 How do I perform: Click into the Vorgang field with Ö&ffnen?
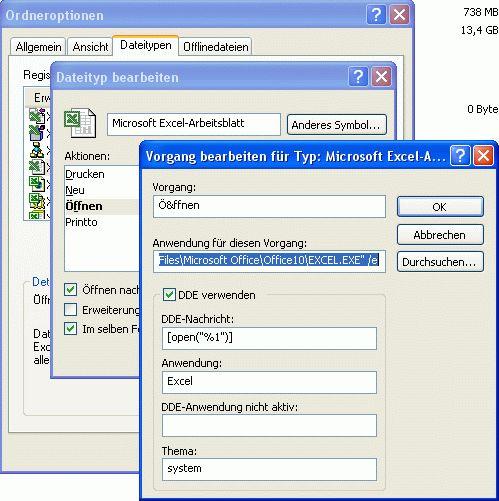click(x=269, y=206)
